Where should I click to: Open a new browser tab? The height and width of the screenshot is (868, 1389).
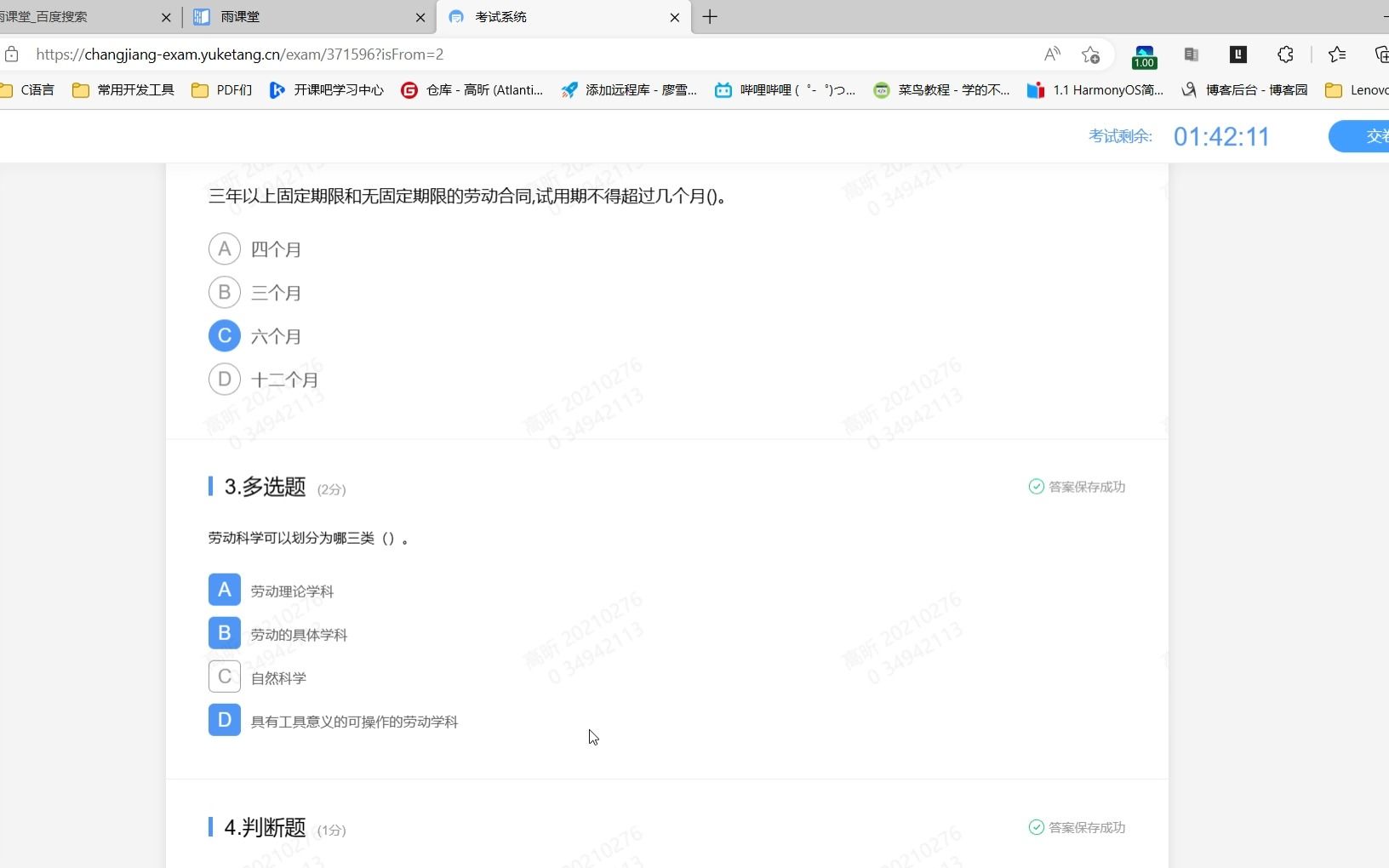click(710, 17)
